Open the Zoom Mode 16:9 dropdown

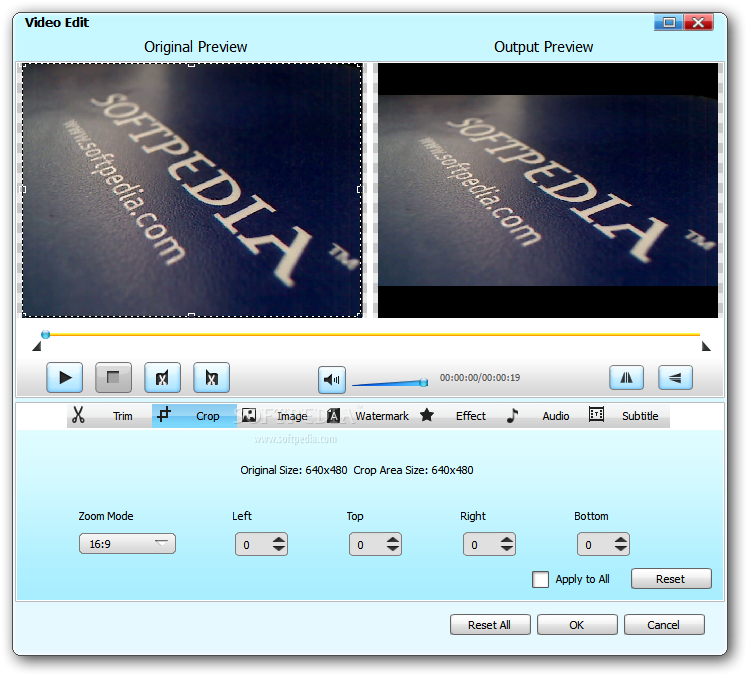pyautogui.click(x=127, y=544)
